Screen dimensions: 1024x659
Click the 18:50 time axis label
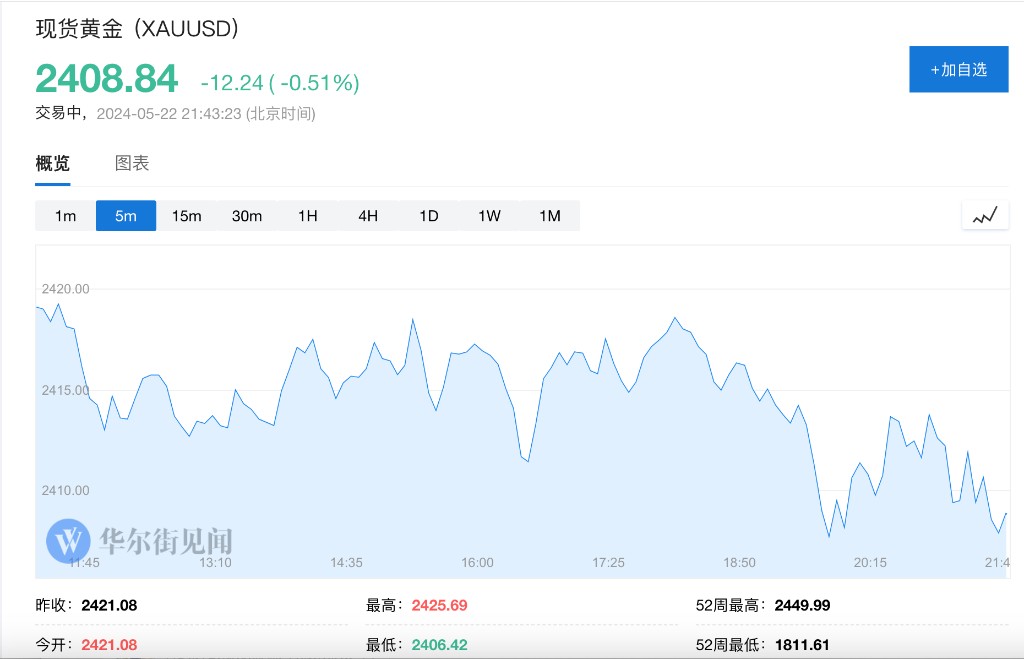point(739,563)
